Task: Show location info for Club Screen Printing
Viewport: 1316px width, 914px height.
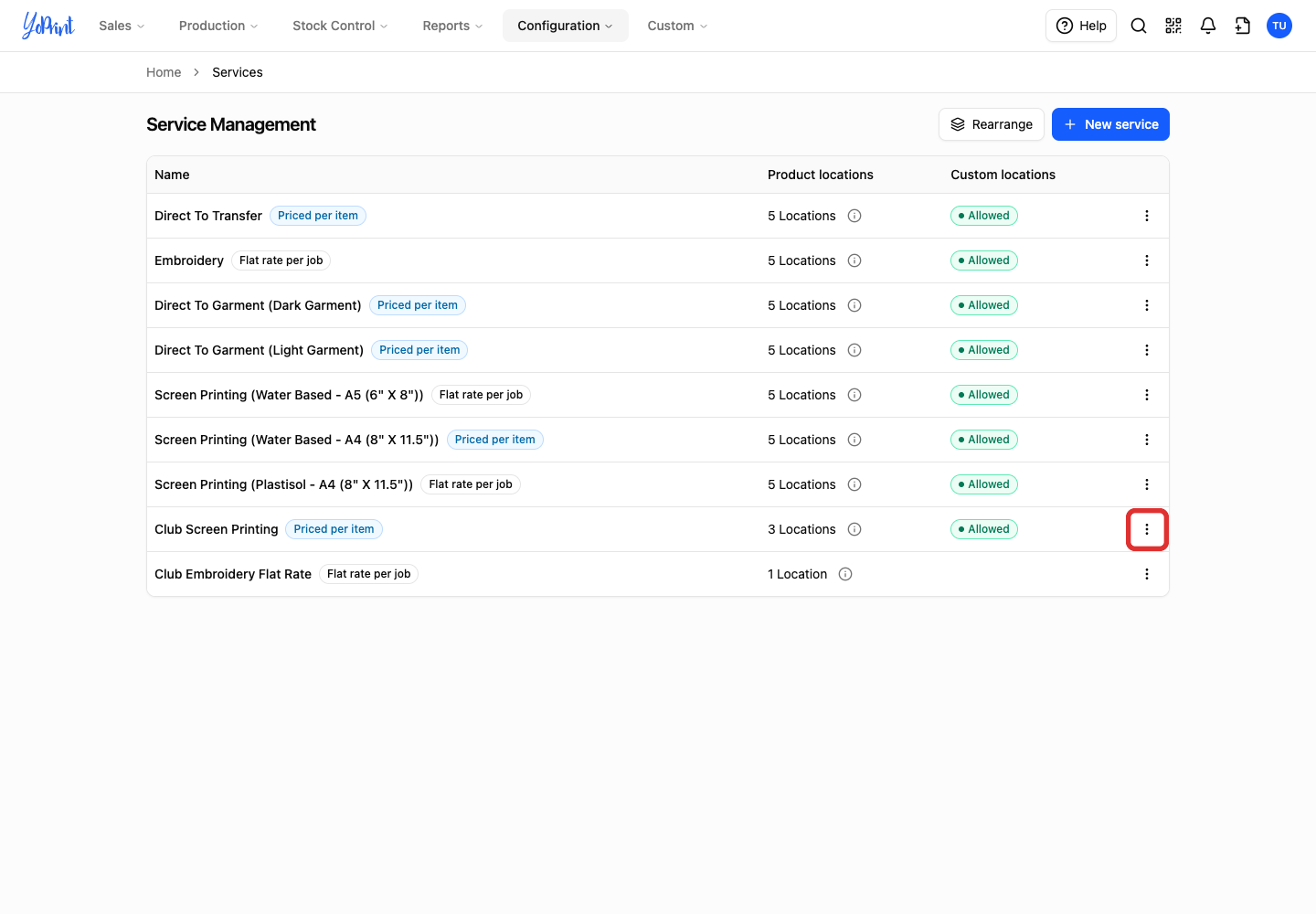Action: pyautogui.click(x=854, y=529)
